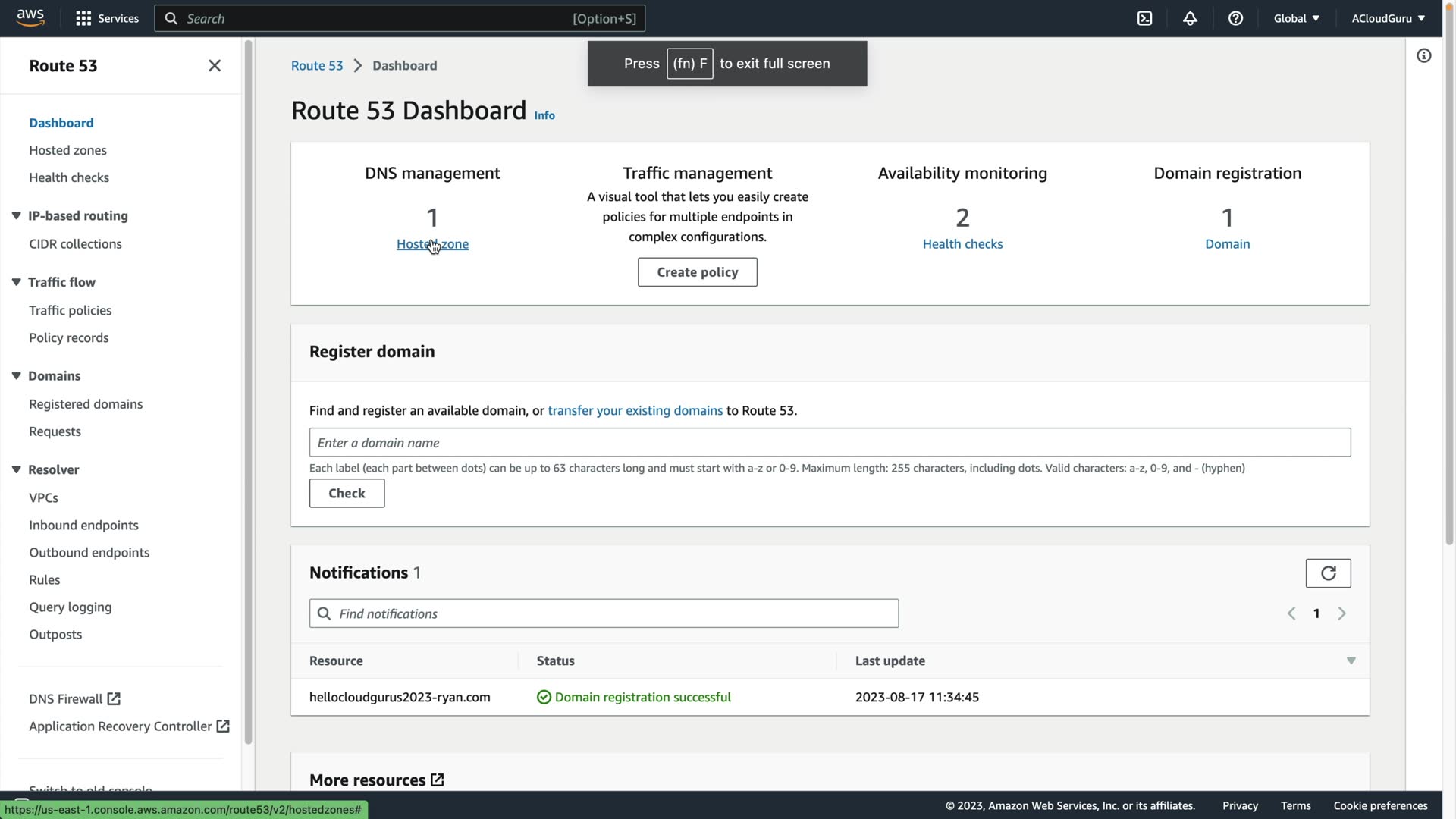1456x819 pixels.
Task: Open Registered domains in the sidebar
Action: click(86, 404)
